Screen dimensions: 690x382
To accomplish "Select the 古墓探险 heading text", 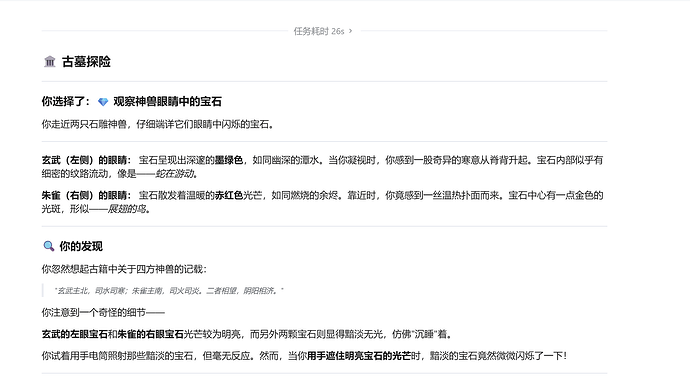I will (x=86, y=62).
